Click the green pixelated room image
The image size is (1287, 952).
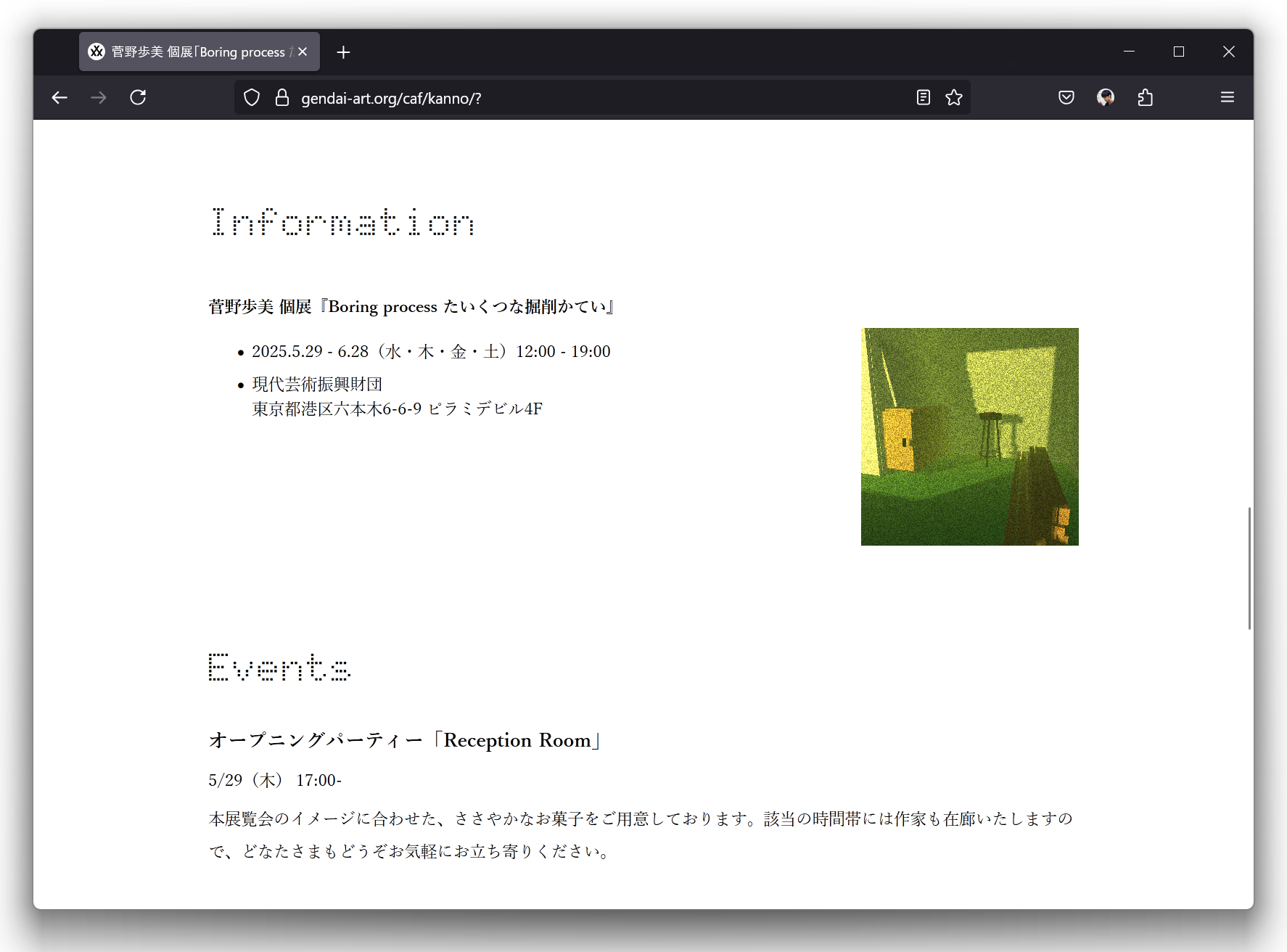click(969, 437)
